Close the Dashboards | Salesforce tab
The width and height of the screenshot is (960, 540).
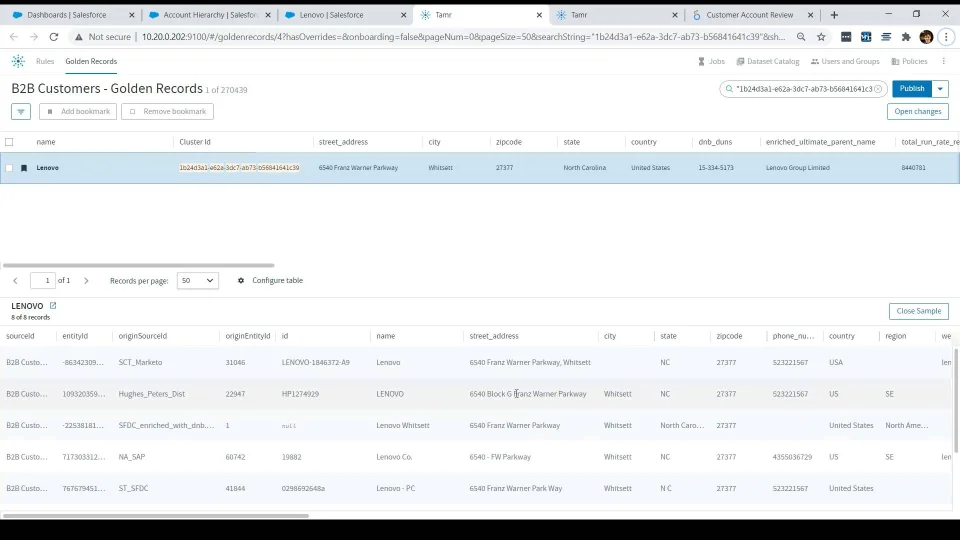tap(132, 15)
